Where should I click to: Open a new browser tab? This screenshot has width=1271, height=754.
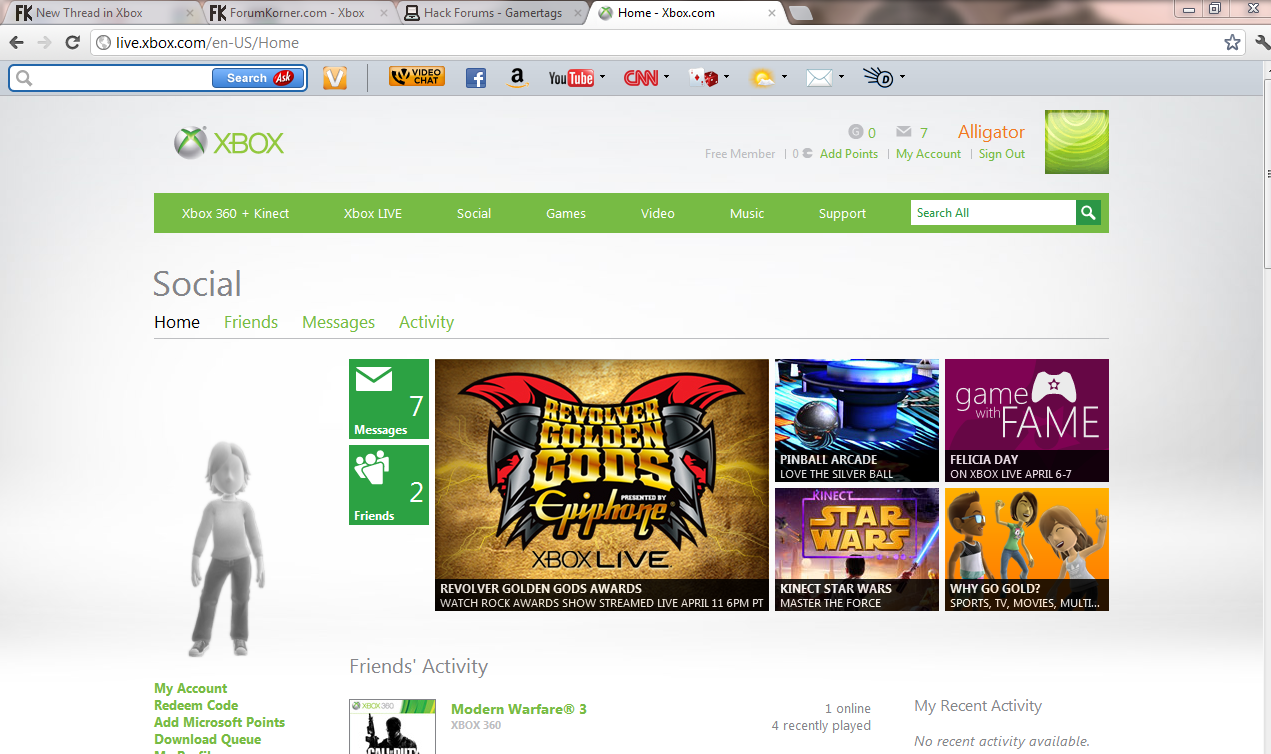[800, 13]
